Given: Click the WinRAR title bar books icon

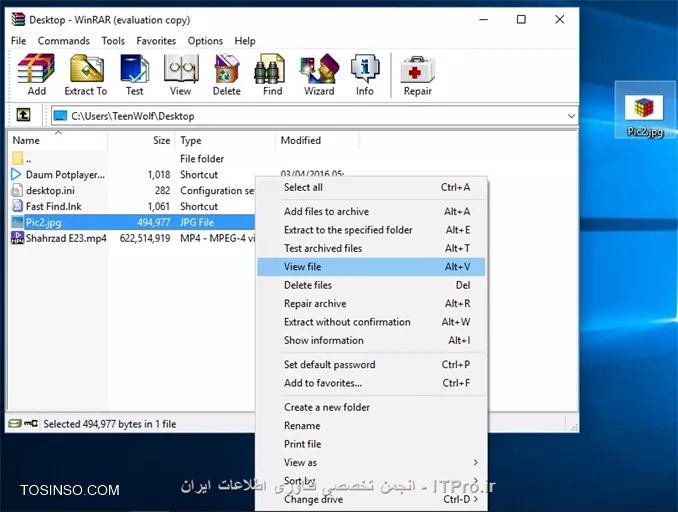Looking at the screenshot, I should 18,19.
